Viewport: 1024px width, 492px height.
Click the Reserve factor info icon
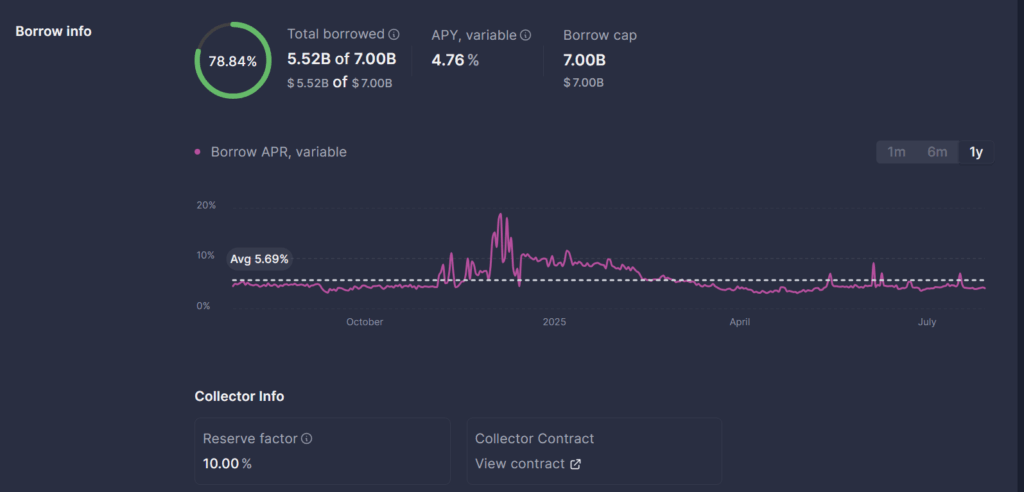click(307, 439)
